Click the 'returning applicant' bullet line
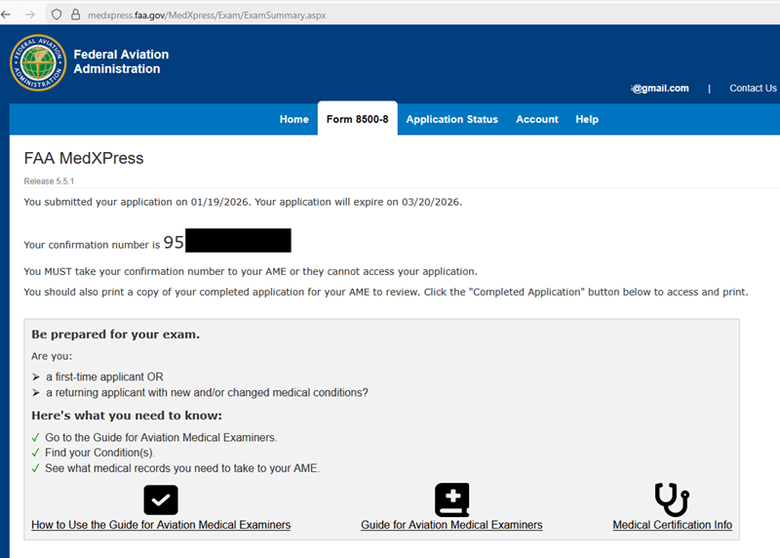The image size is (780, 558). click(x=207, y=392)
